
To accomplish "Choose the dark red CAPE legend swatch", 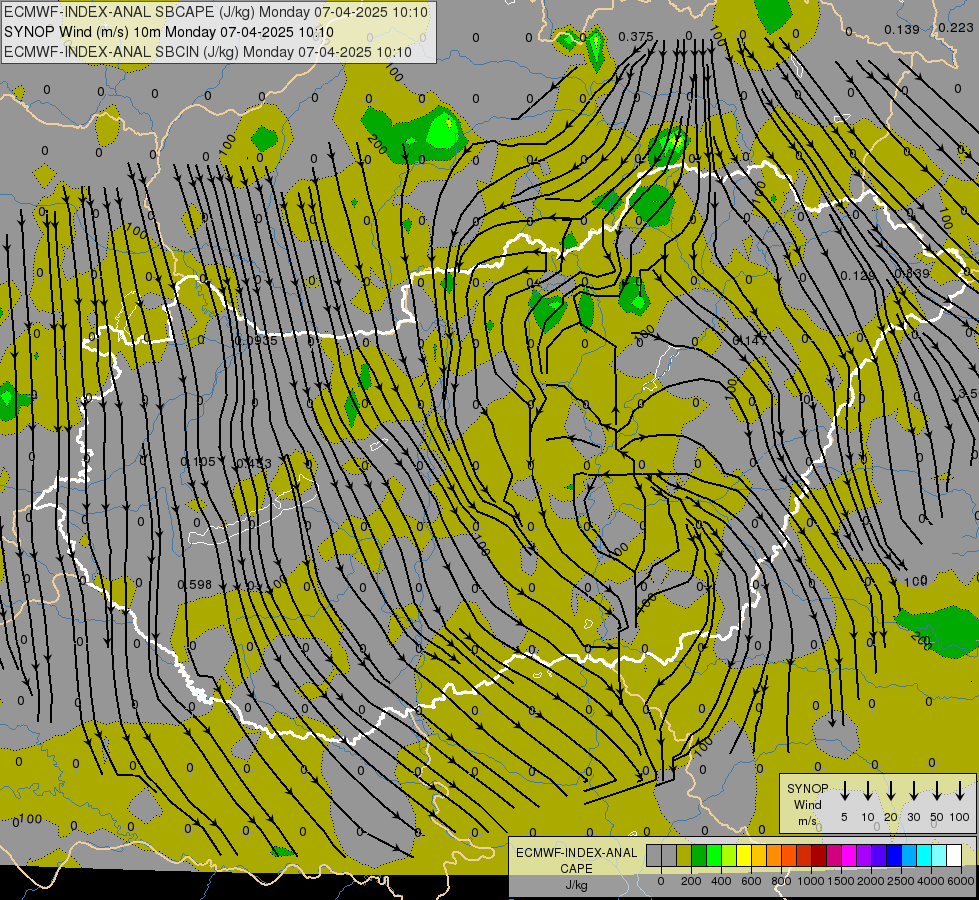I will tap(819, 855).
